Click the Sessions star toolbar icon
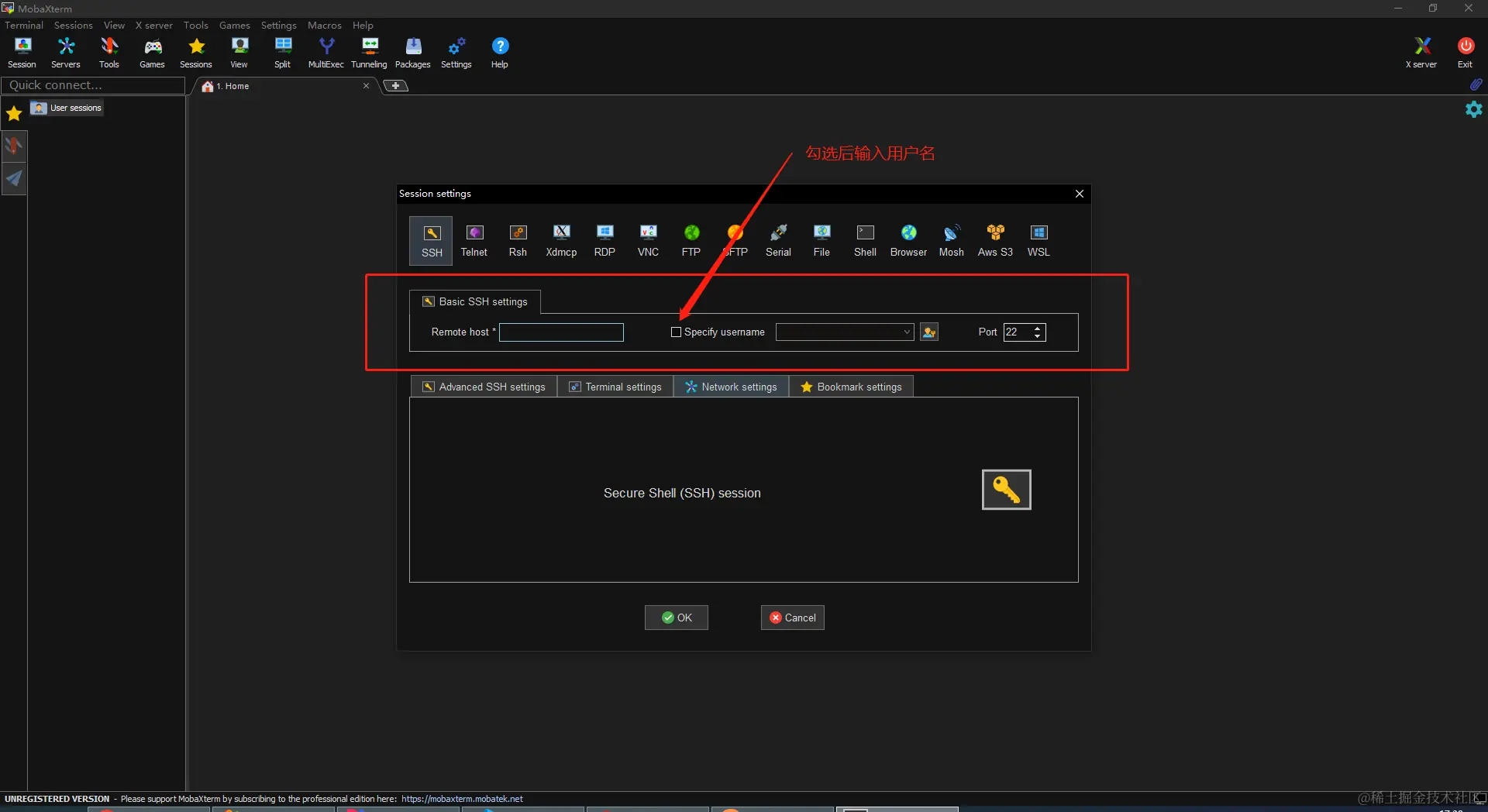The width and height of the screenshot is (1488, 812). tap(196, 53)
